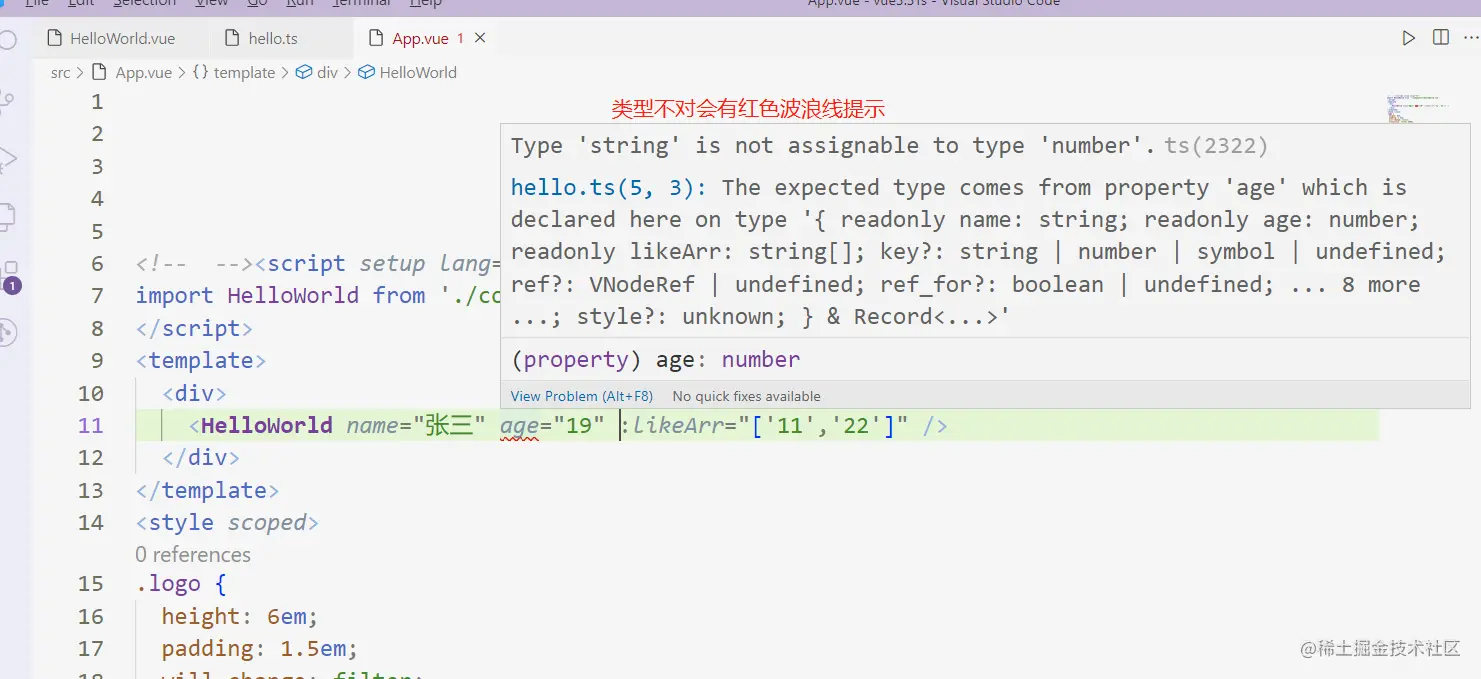
Task: Click 'height: 6em;' on line 16
Action: coord(240,617)
